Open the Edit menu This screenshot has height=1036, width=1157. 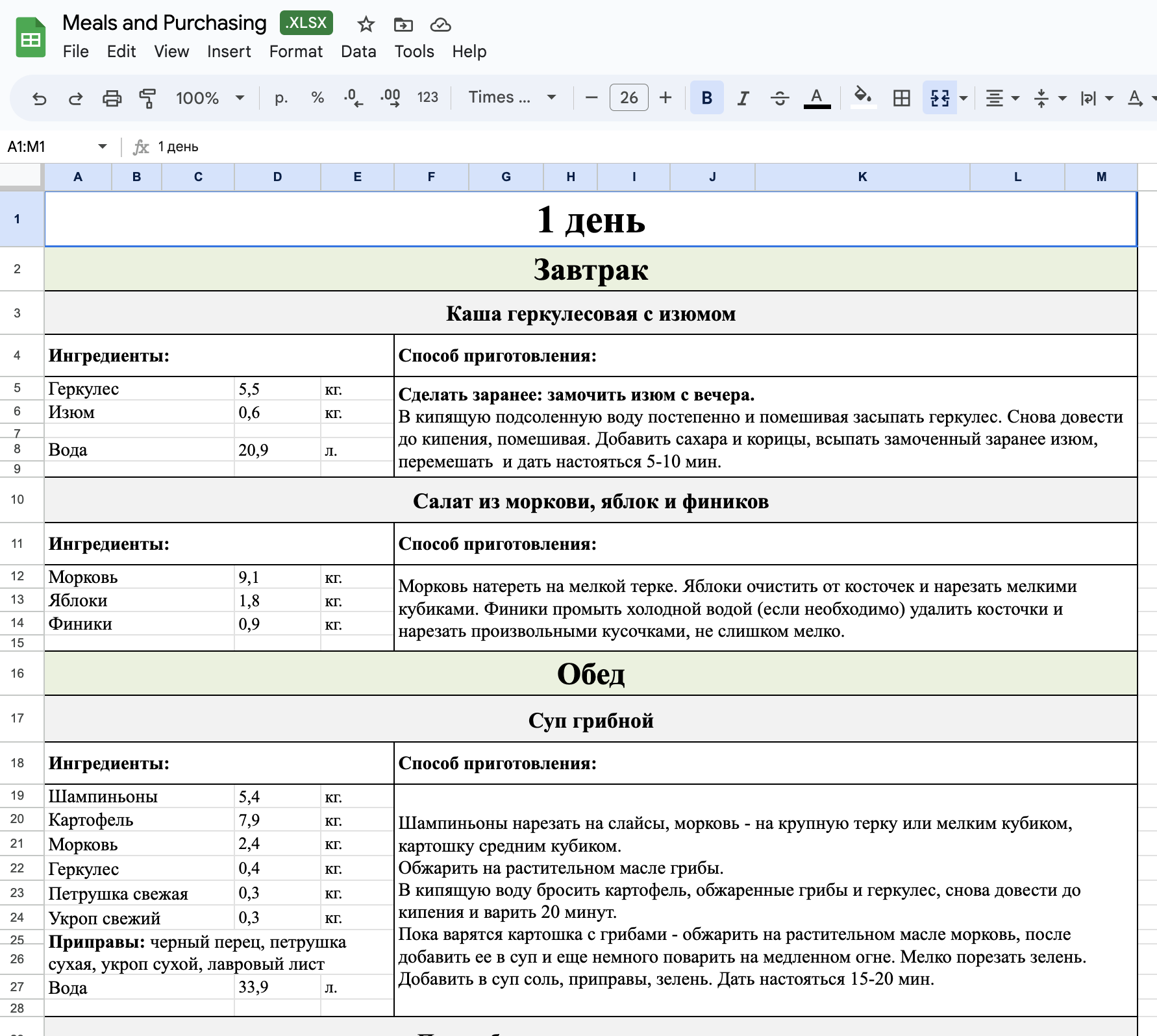(121, 51)
